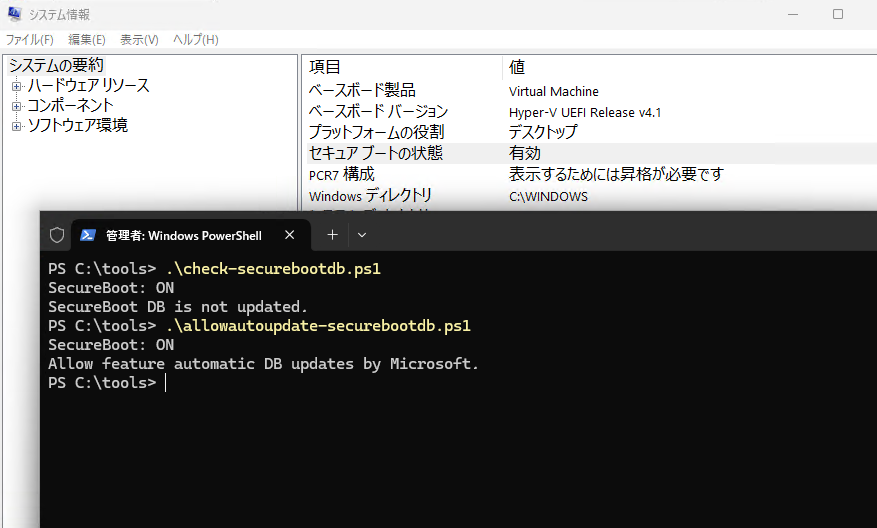The height and width of the screenshot is (528, 877).
Task: Maximize the System Information window
Action: click(838, 14)
